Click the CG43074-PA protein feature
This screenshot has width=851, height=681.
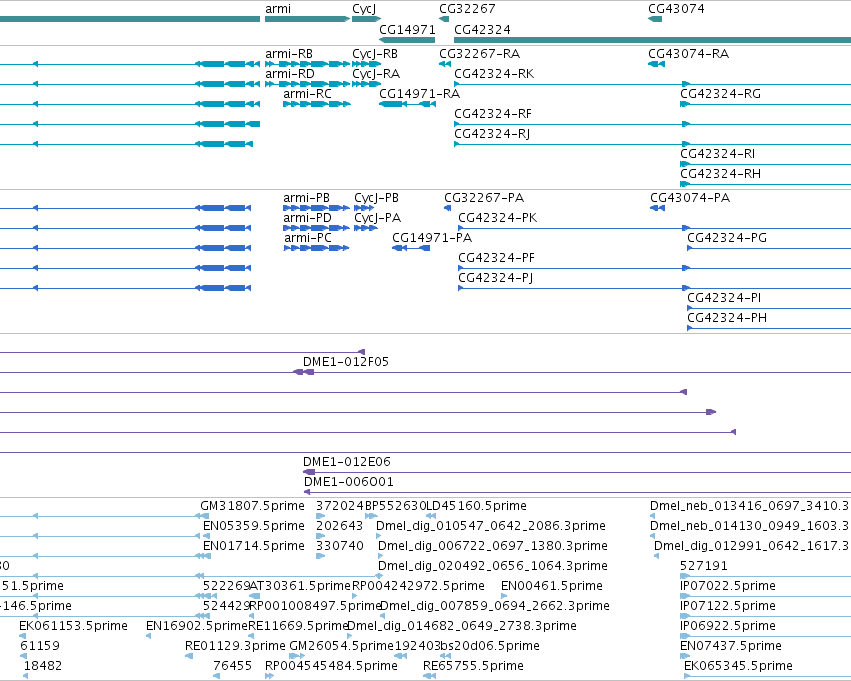(657, 208)
